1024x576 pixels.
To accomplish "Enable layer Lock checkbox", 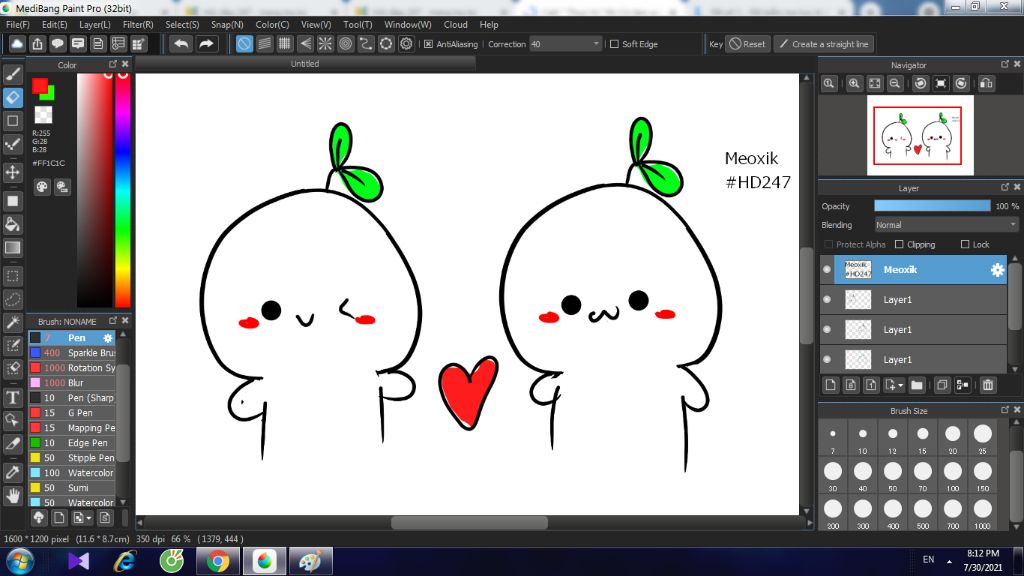I will (x=965, y=244).
